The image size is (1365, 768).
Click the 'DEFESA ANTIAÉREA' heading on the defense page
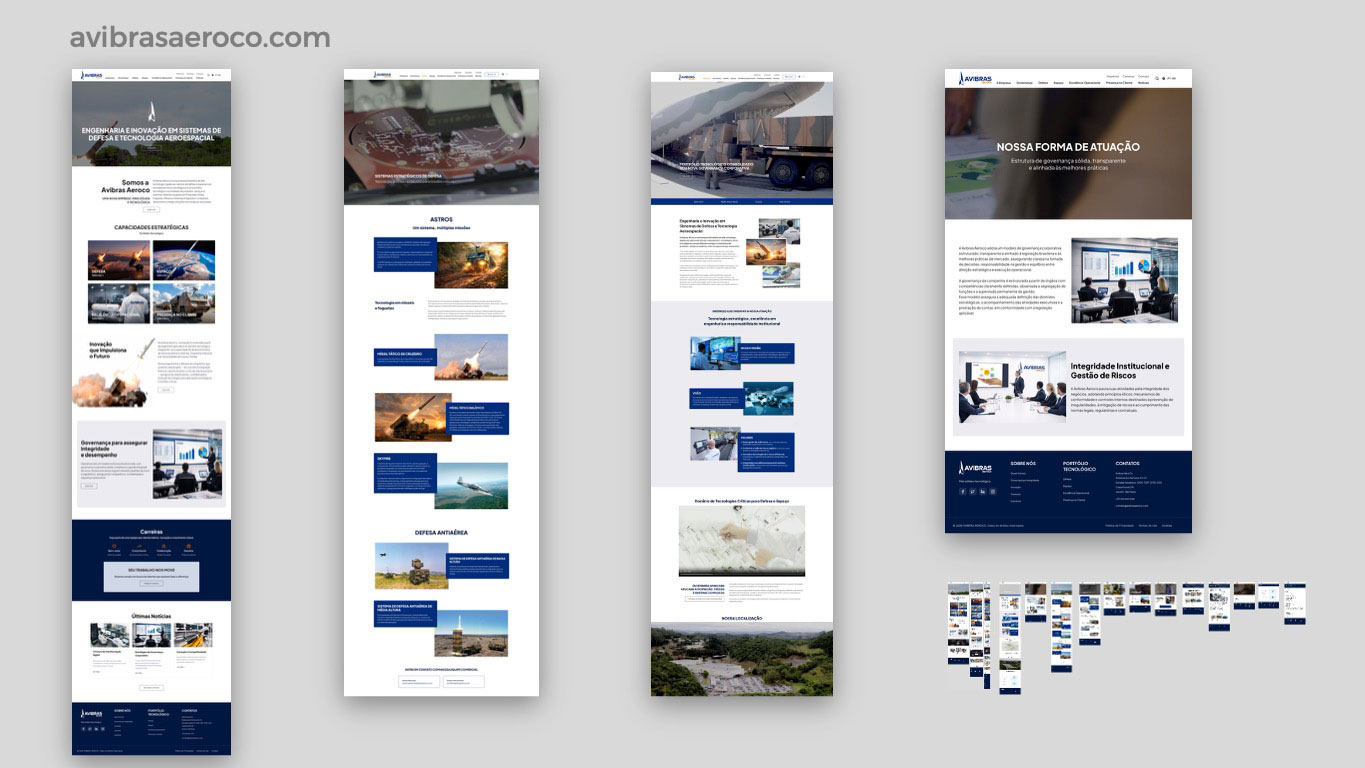point(441,532)
